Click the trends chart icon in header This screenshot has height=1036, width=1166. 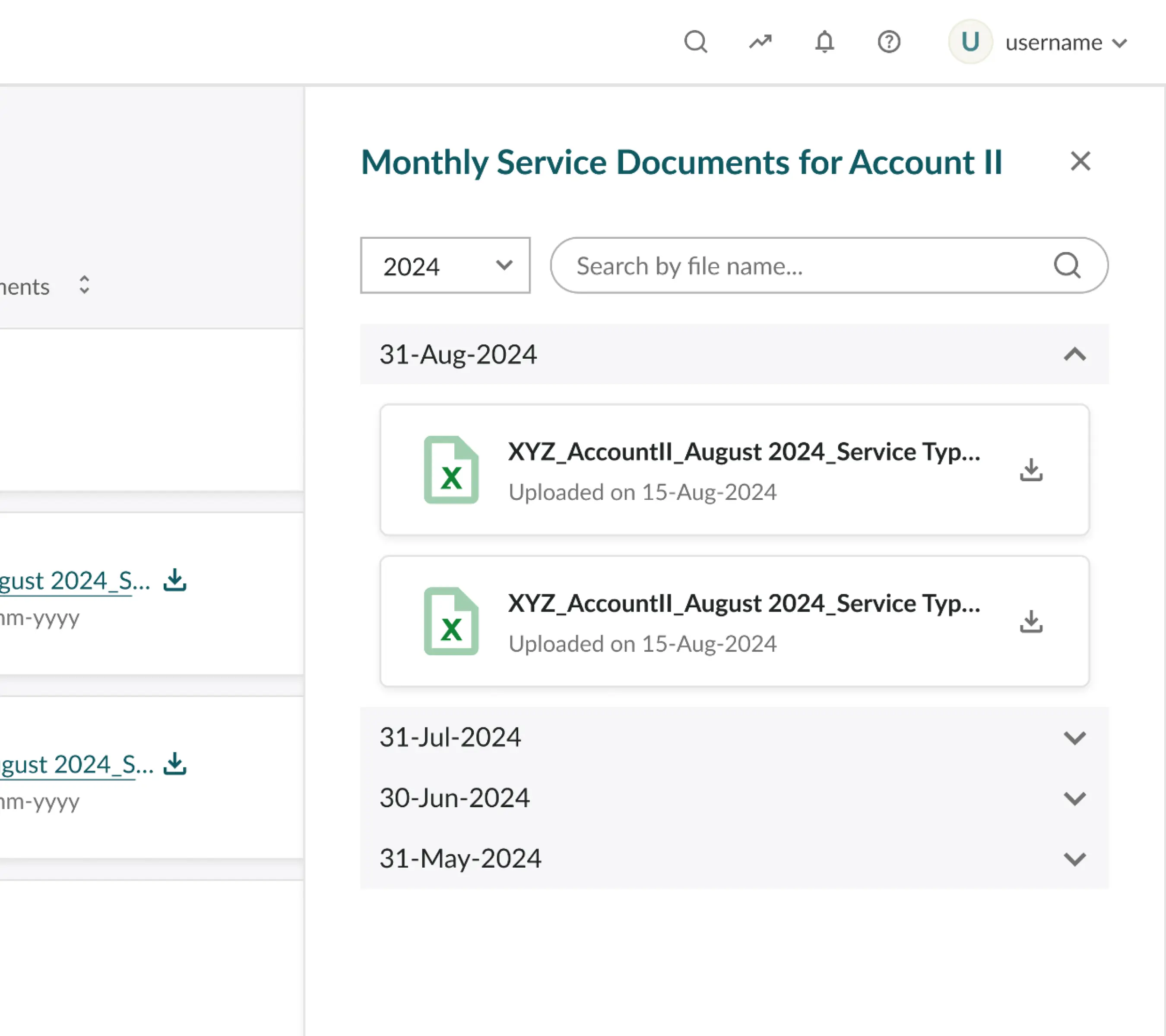760,41
